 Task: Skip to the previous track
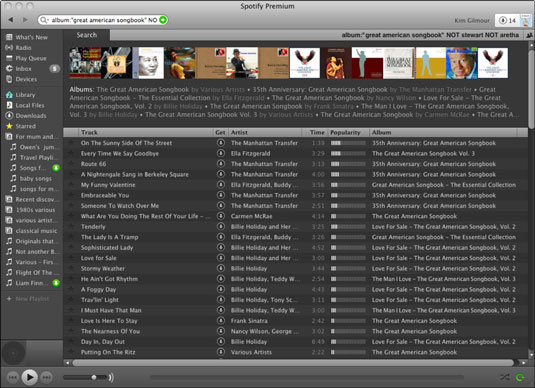13,377
